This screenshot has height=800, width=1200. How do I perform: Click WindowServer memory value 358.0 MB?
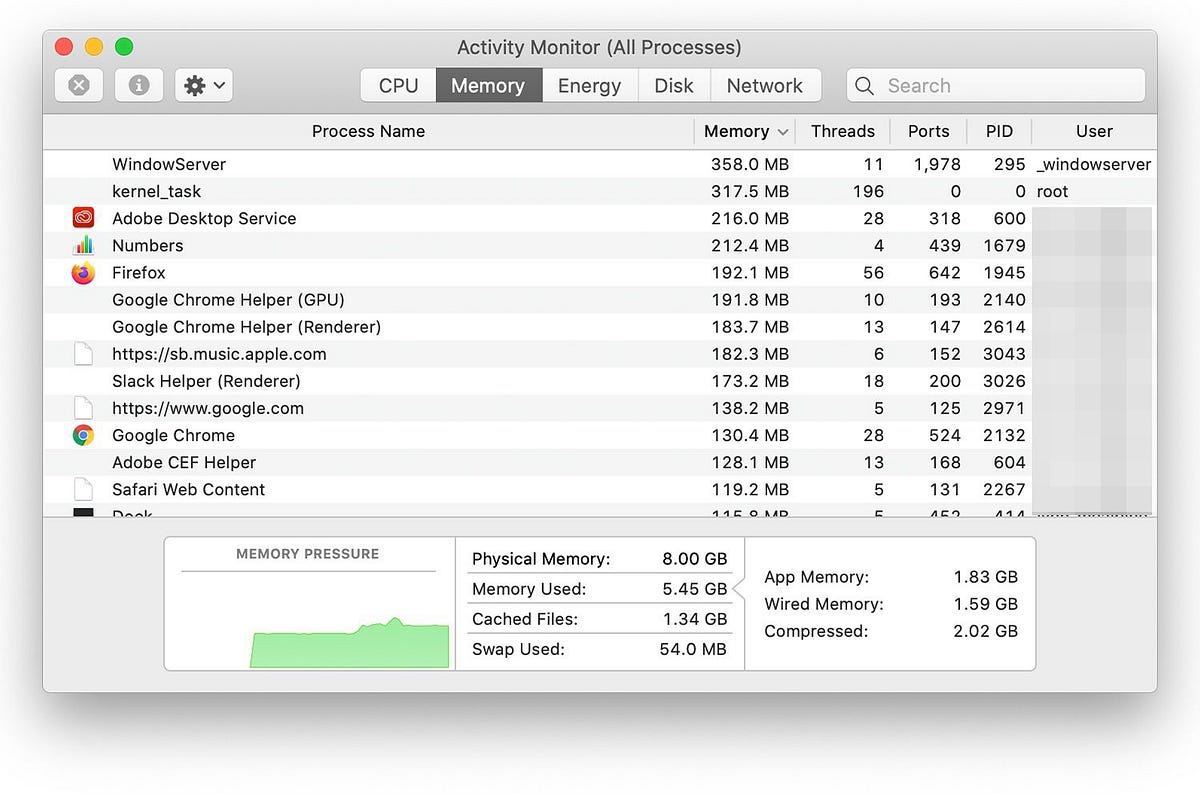[750, 164]
